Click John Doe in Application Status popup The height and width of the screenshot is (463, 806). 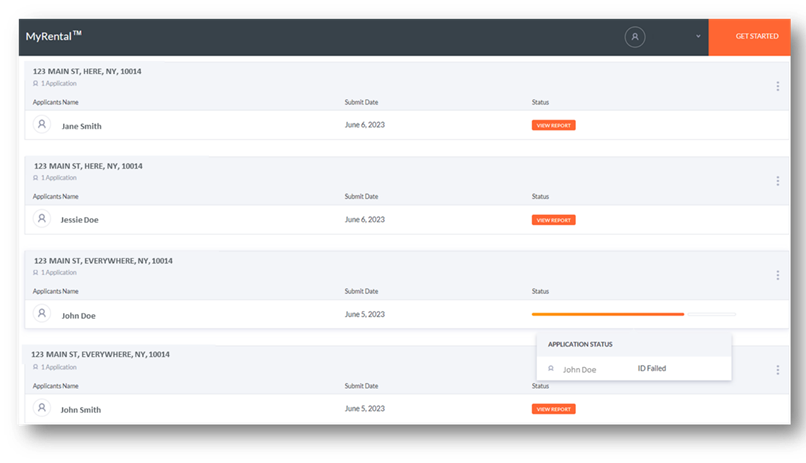(x=579, y=369)
